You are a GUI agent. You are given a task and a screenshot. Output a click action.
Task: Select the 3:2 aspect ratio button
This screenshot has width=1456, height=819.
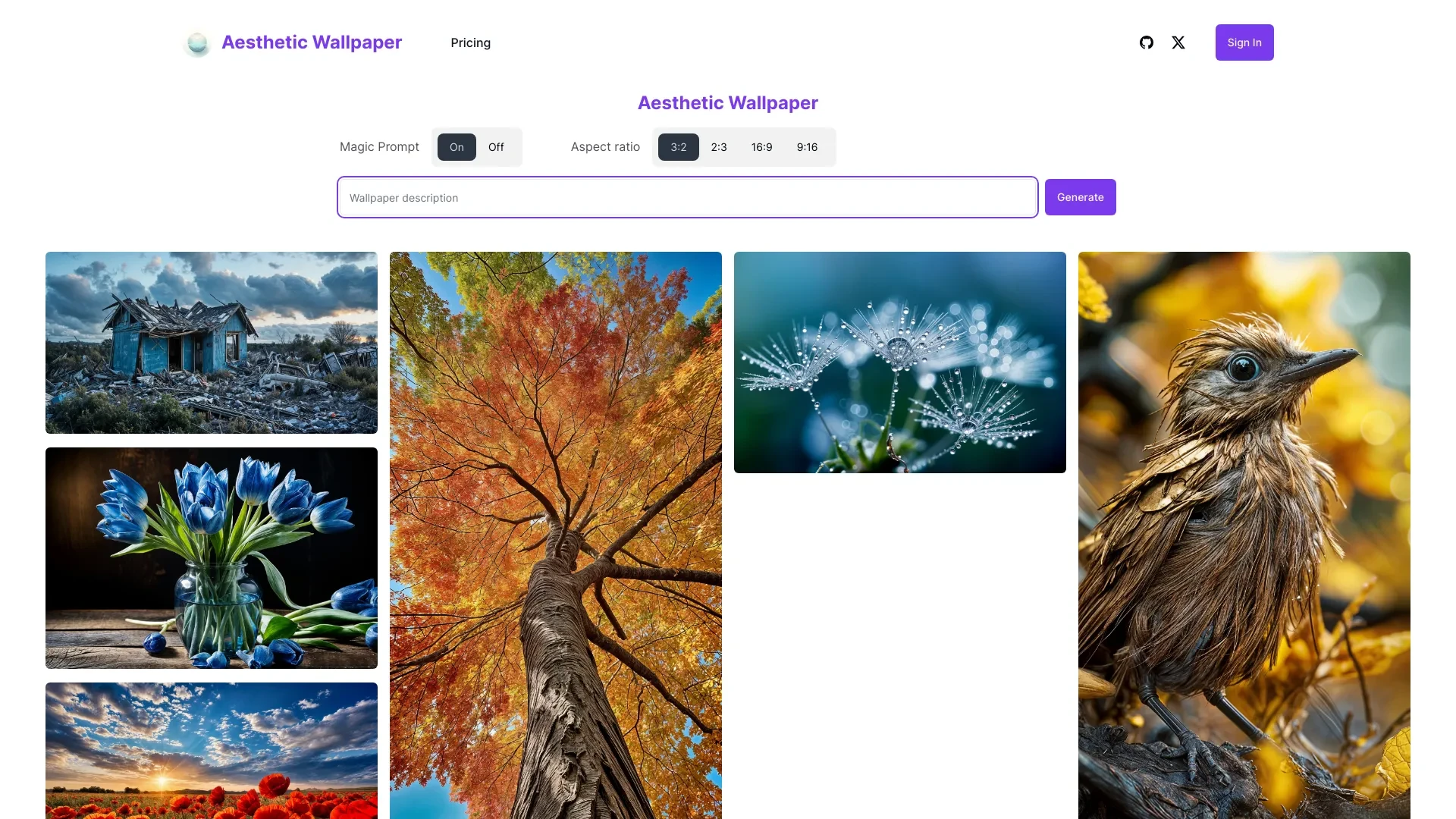pyautogui.click(x=678, y=147)
